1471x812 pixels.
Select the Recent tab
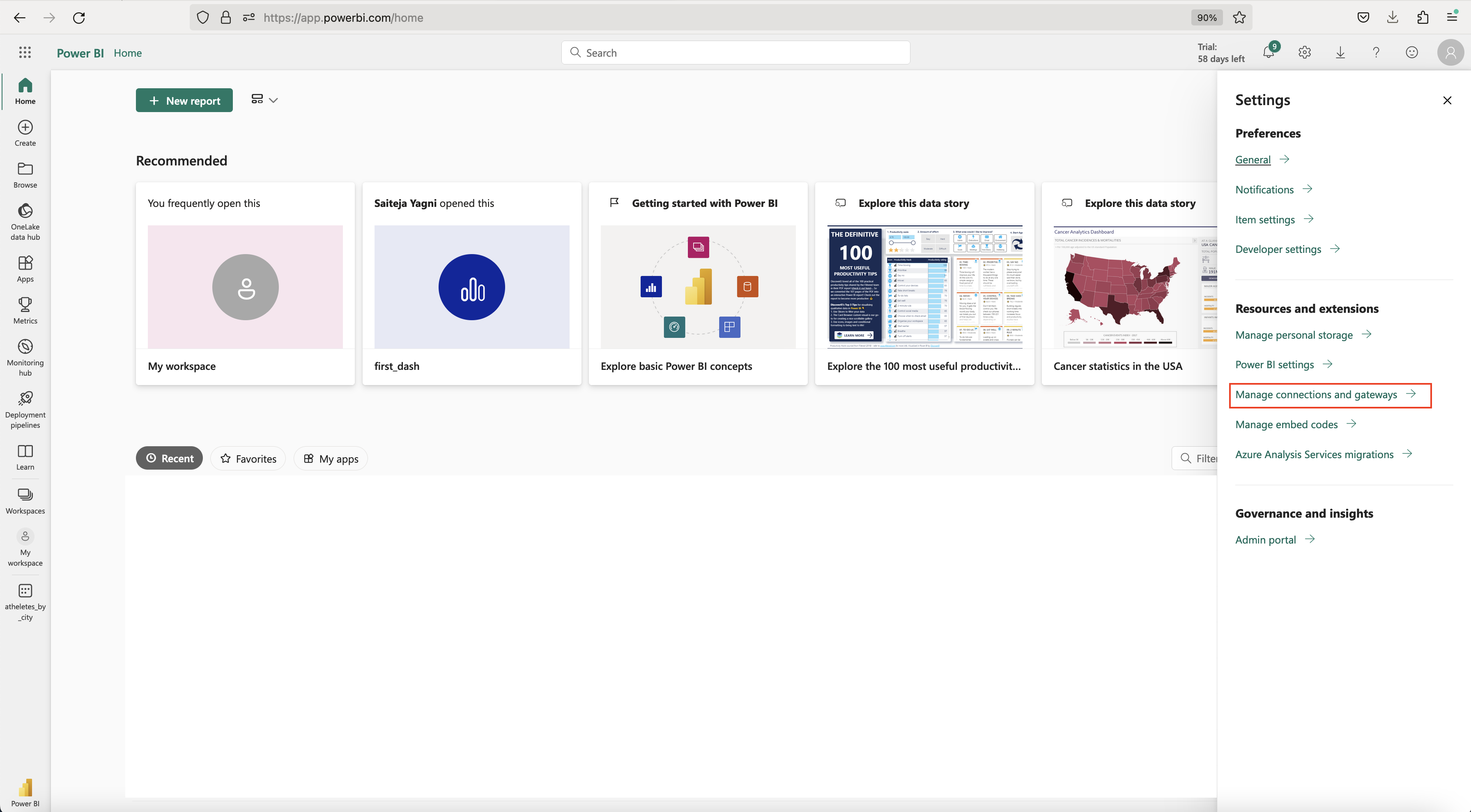169,458
